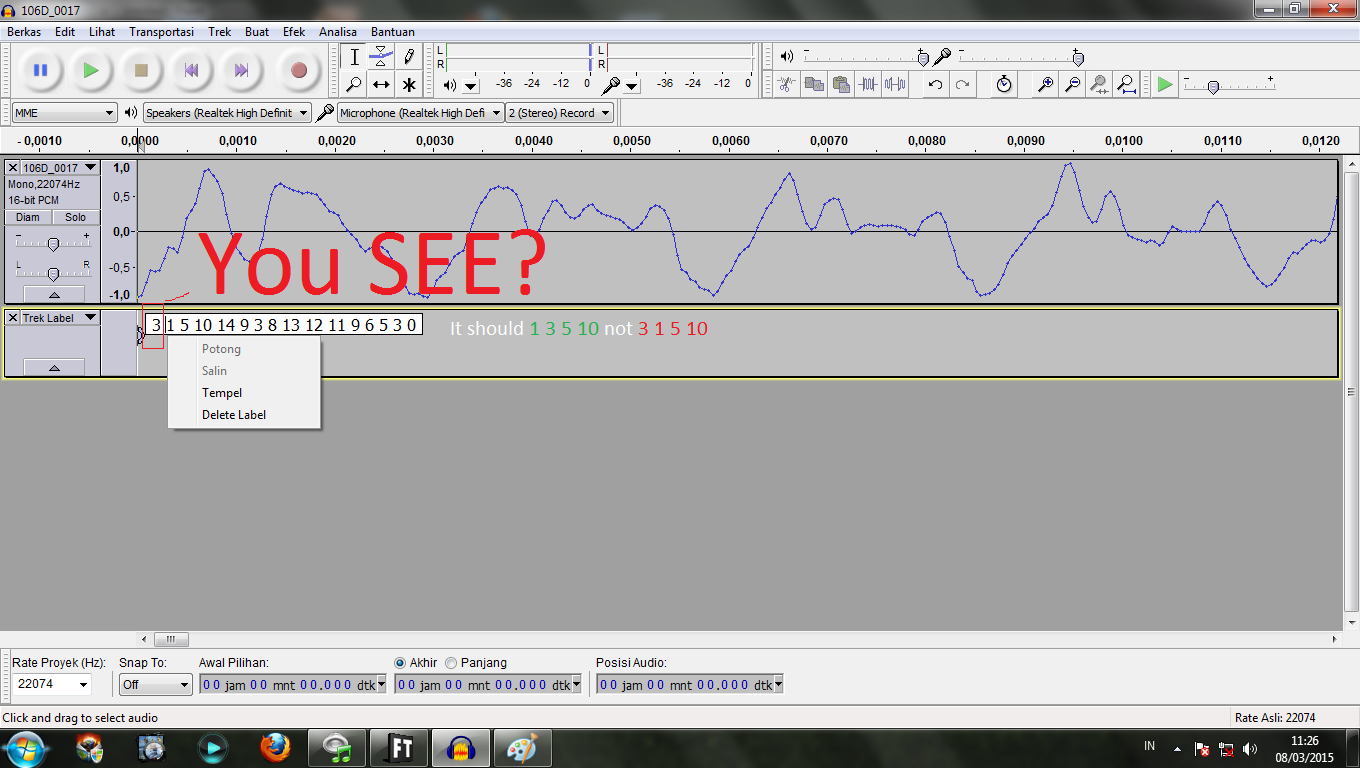Viewport: 1360px width, 768px height.
Task: Choose the Time Shift tool
Action: pos(381,84)
